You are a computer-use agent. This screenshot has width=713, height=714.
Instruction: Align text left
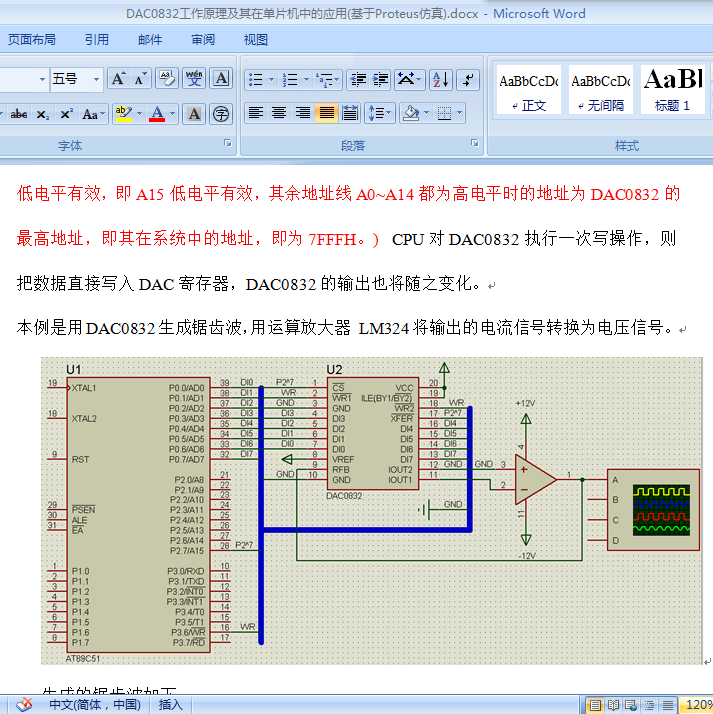click(256, 113)
